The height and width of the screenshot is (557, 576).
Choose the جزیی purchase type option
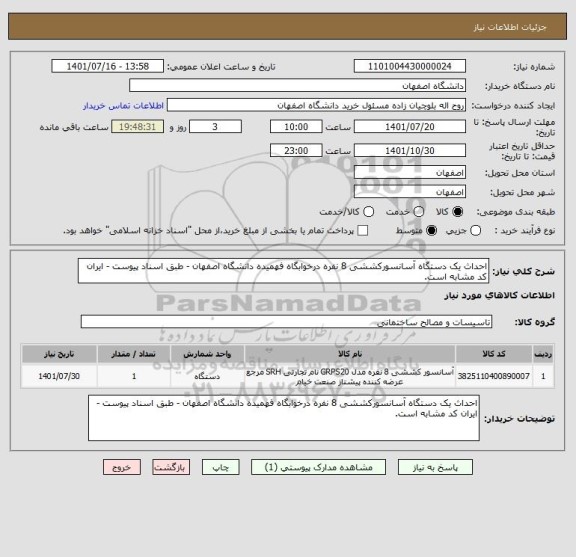[475, 231]
